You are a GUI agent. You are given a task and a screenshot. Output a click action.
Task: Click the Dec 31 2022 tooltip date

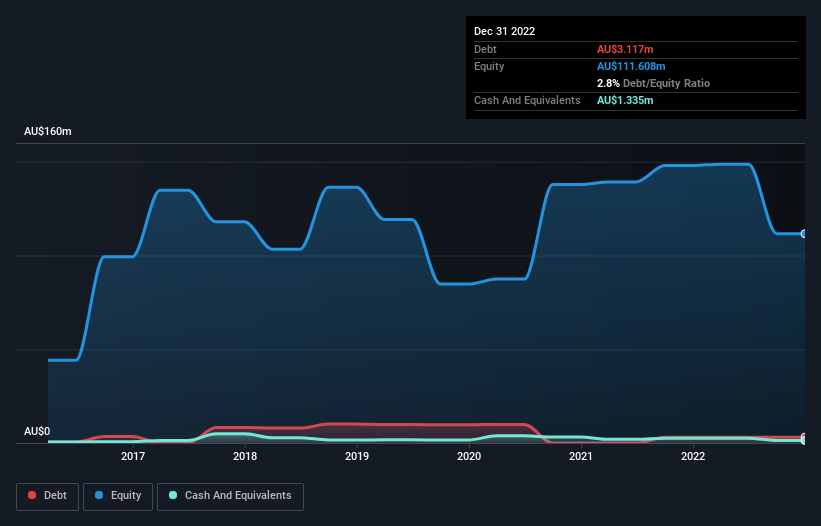click(x=505, y=31)
